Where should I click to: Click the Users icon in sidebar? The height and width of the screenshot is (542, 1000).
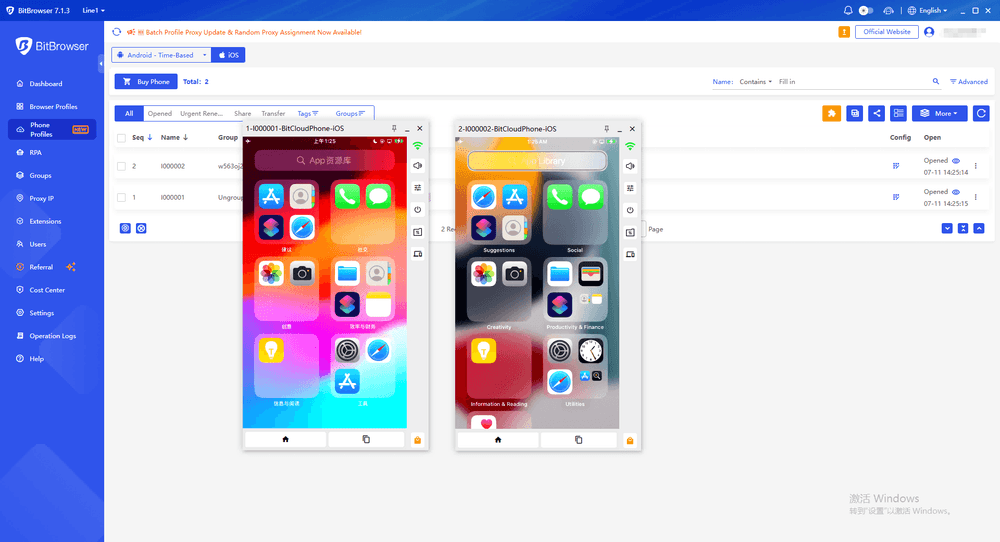20,244
